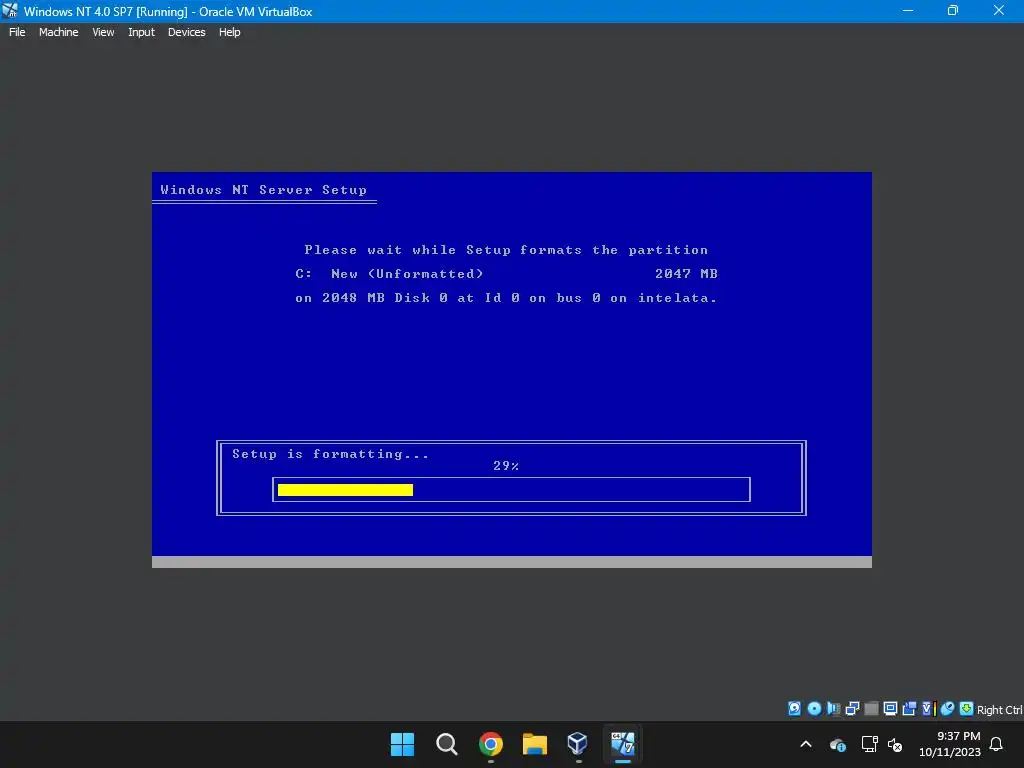Click the yellow formatting progress bar
Image resolution: width=1024 pixels, height=768 pixels.
click(x=345, y=490)
